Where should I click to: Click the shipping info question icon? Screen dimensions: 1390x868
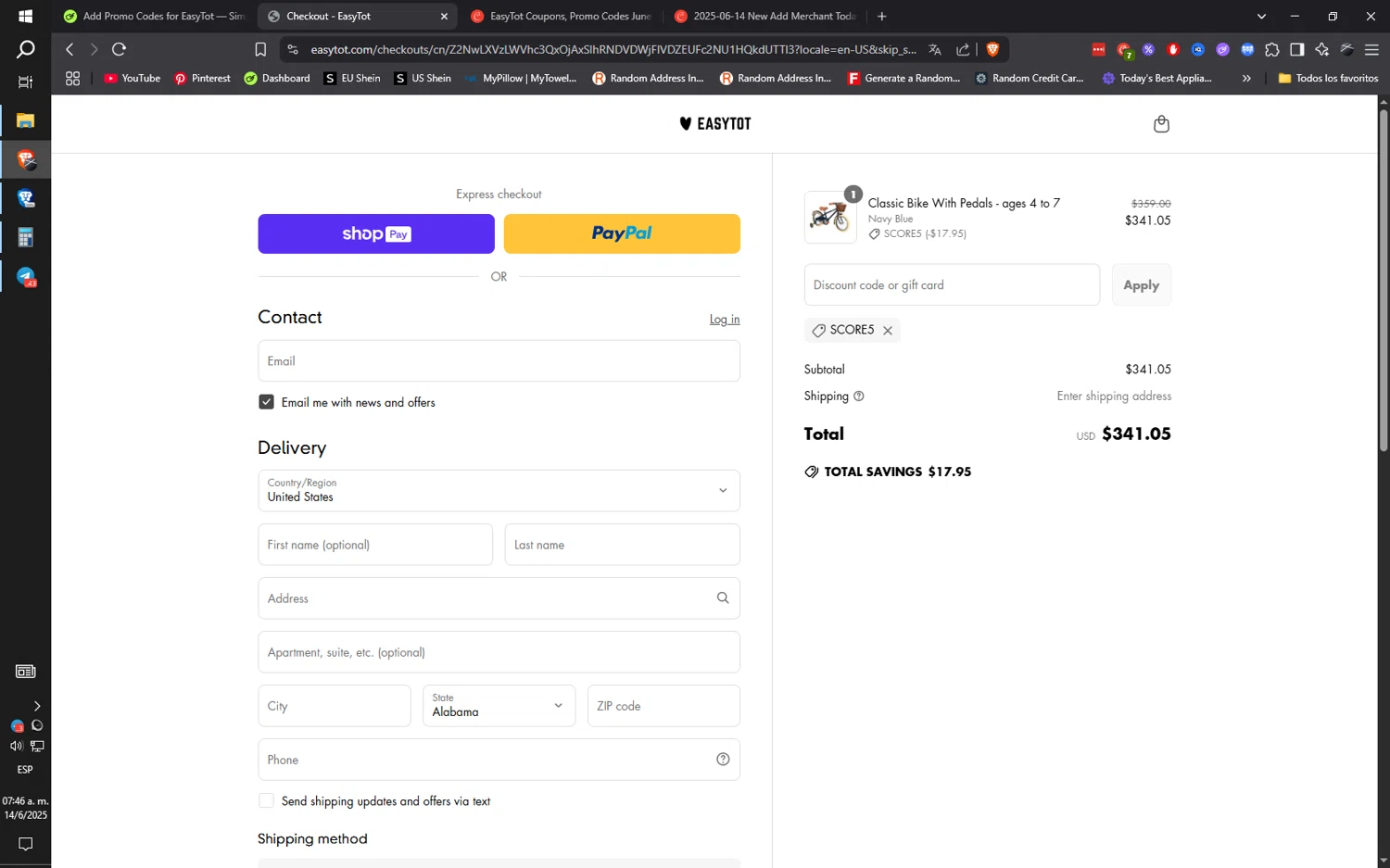(859, 396)
